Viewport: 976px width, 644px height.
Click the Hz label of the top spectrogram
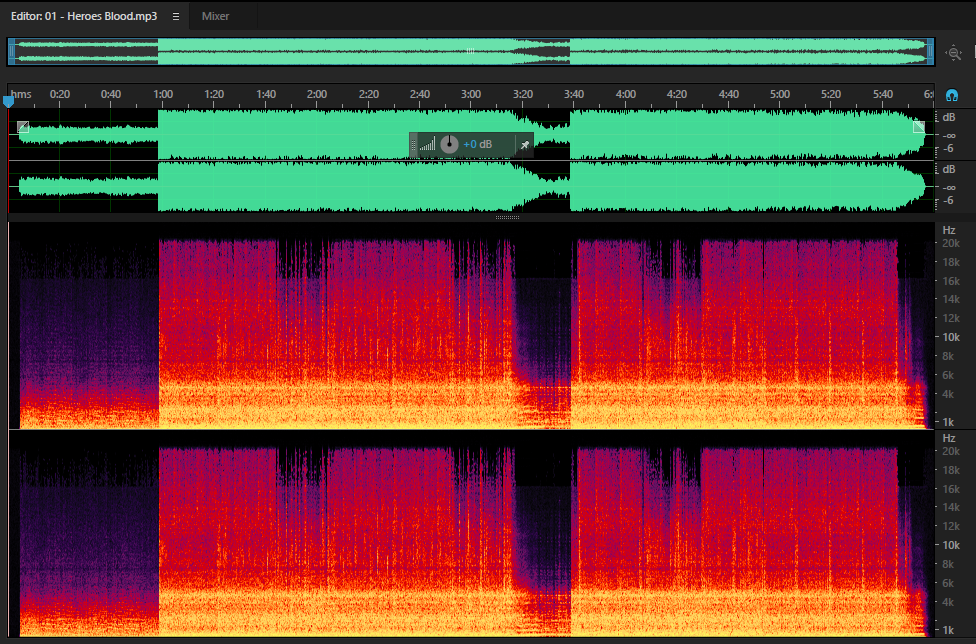pos(949,230)
